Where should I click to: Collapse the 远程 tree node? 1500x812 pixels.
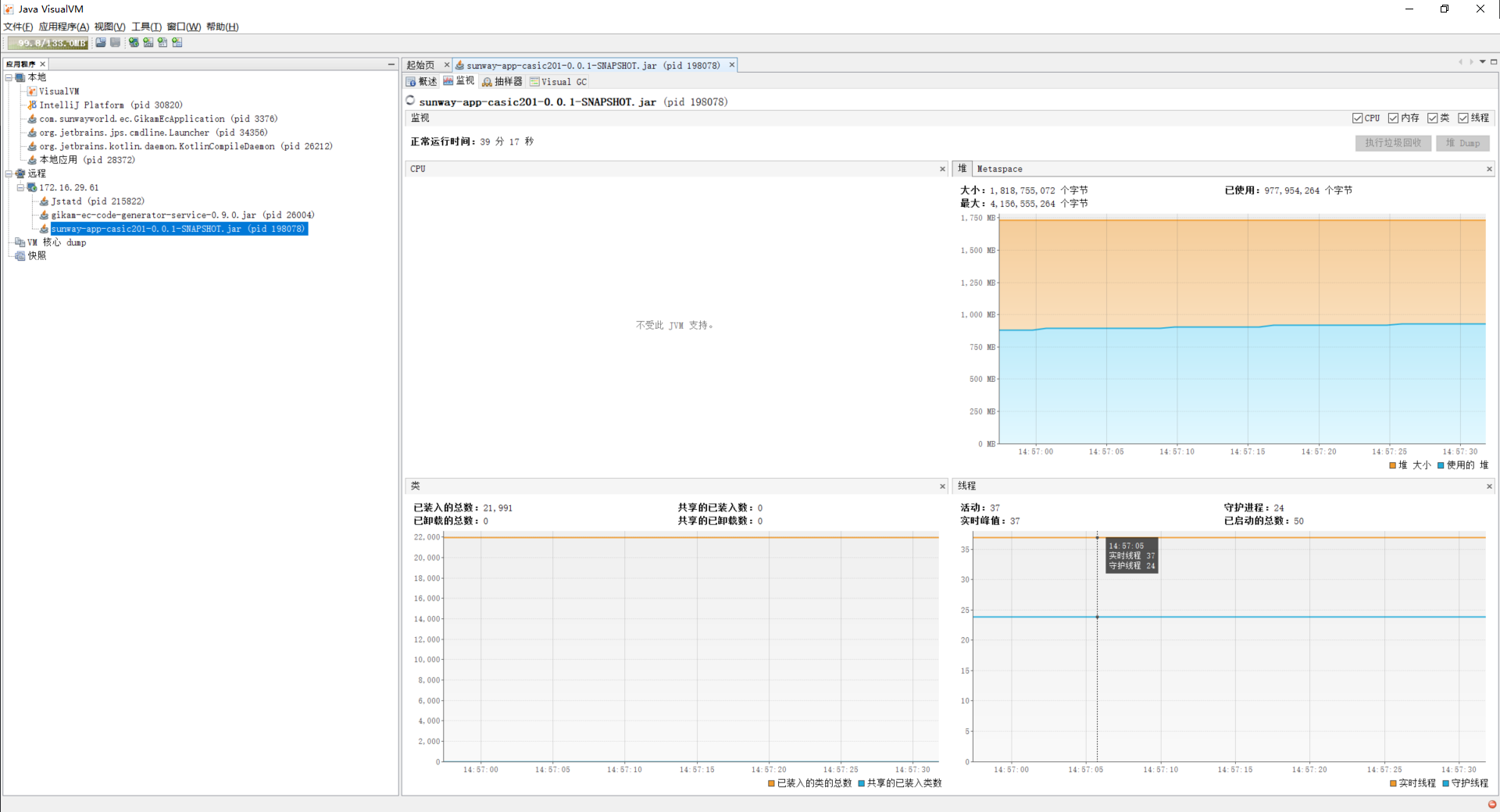tap(9, 173)
